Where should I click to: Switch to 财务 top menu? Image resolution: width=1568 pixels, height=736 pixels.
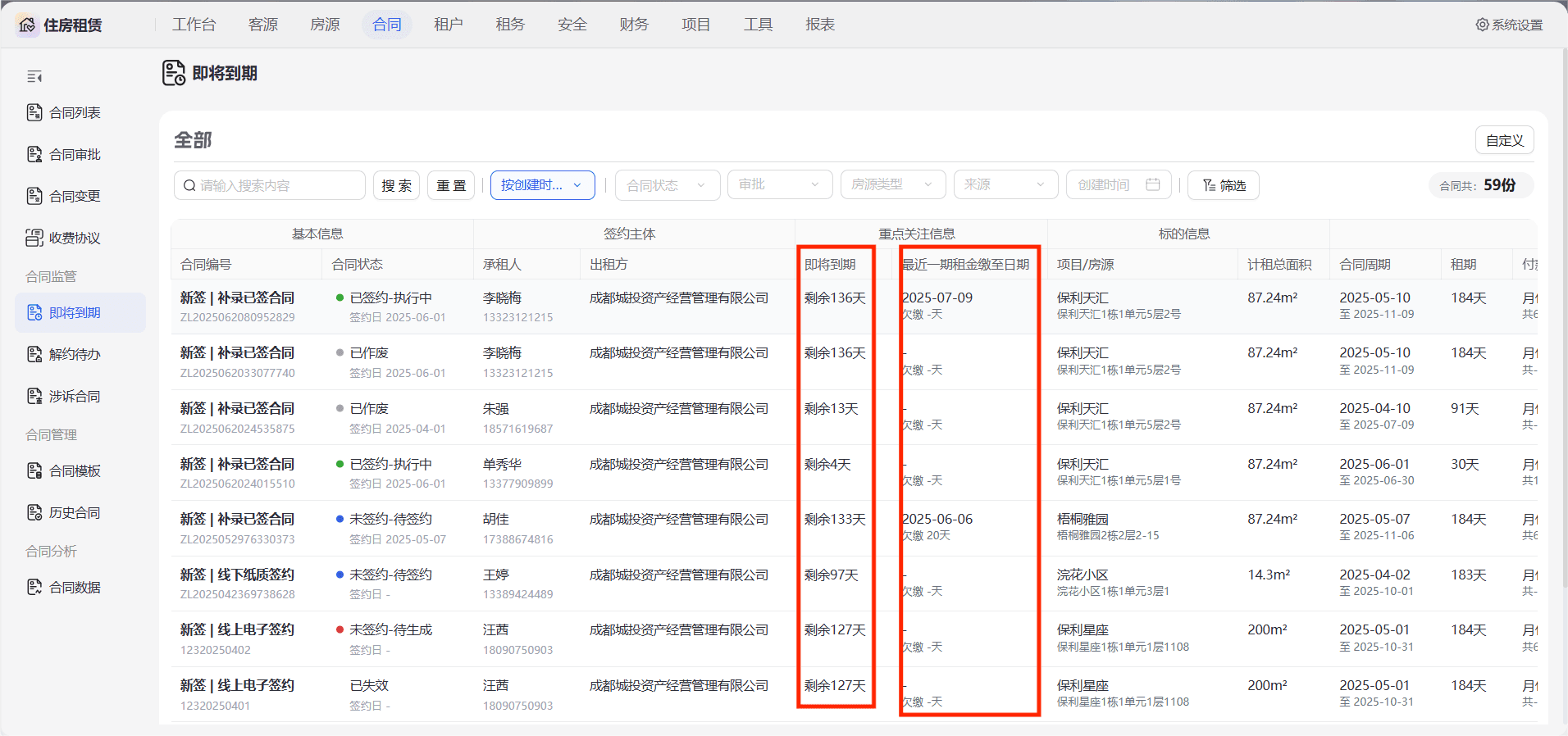[x=634, y=25]
